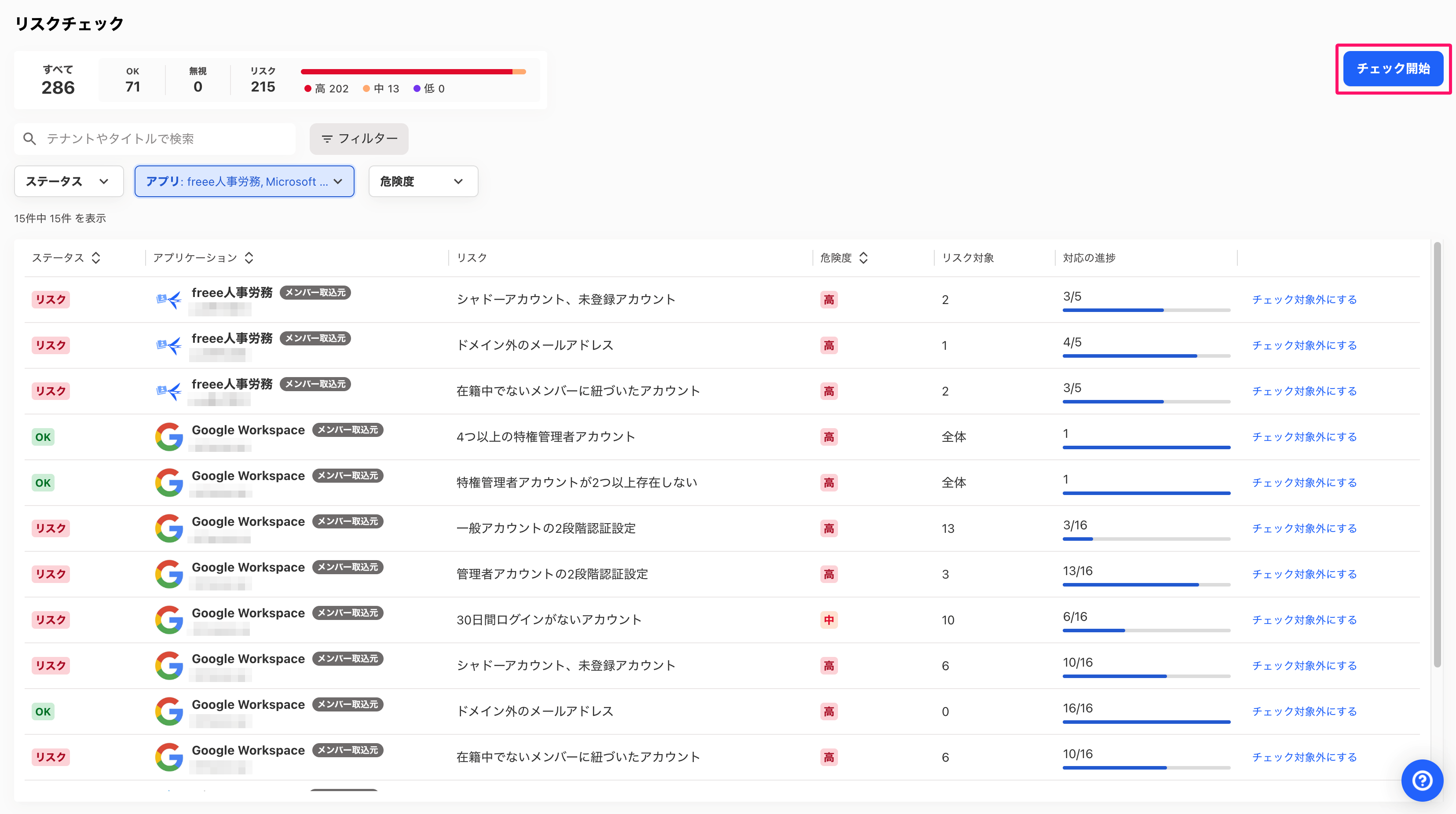Click risk text 30日間ログインがないアカウント

(x=549, y=620)
